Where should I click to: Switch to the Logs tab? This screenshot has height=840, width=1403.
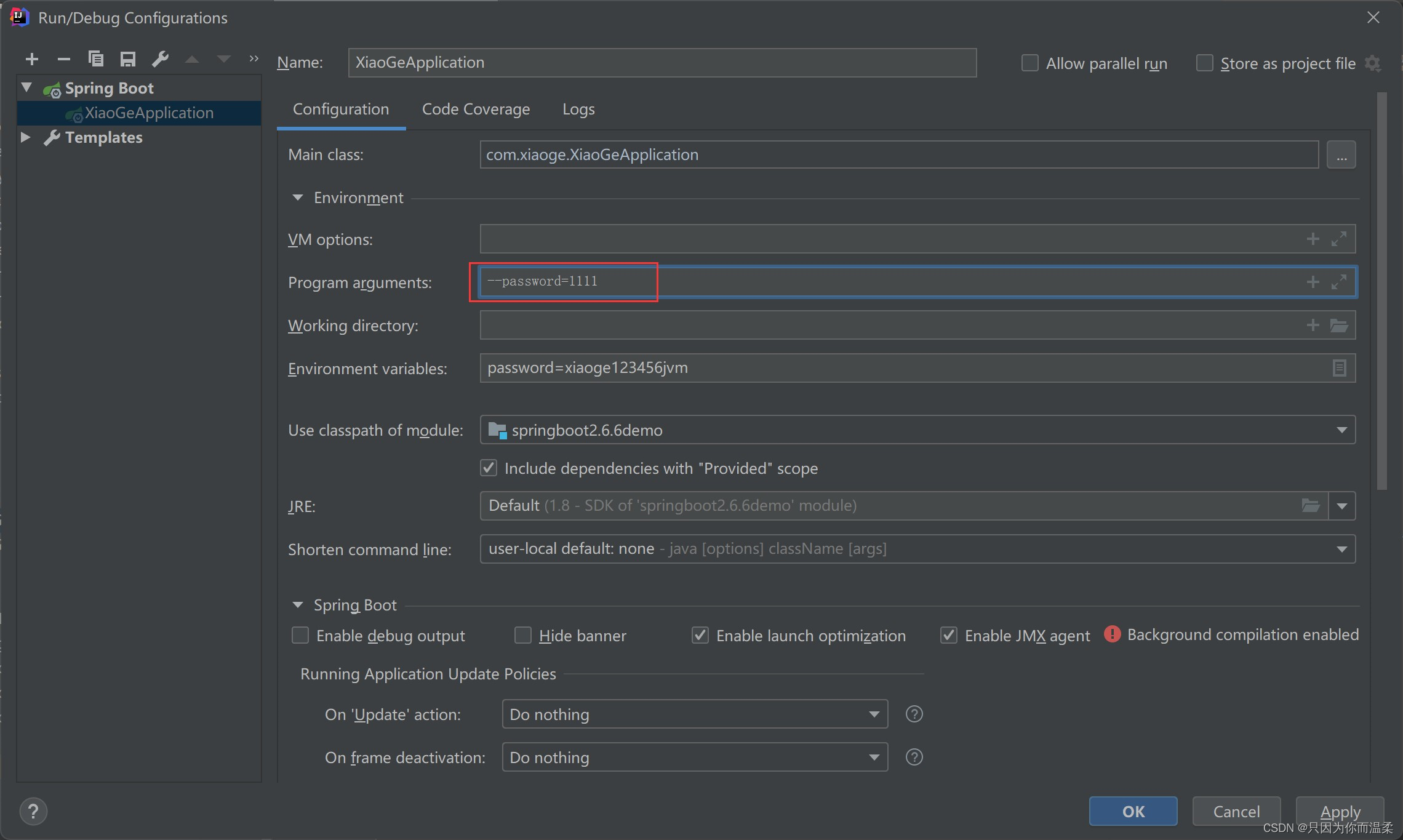tap(578, 109)
